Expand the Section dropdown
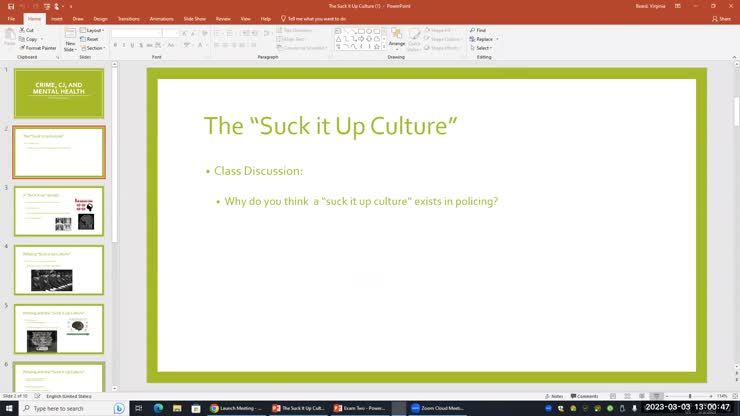The width and height of the screenshot is (740, 416). 94,47
